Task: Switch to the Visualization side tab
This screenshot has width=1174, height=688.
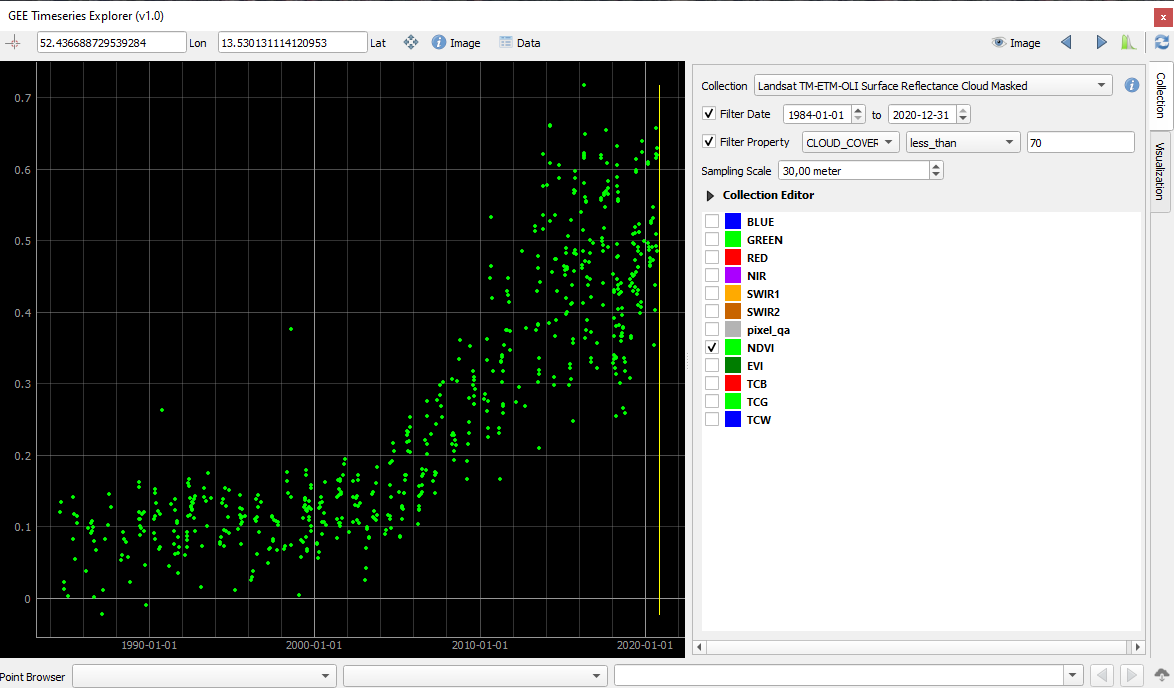Action: tap(1161, 171)
